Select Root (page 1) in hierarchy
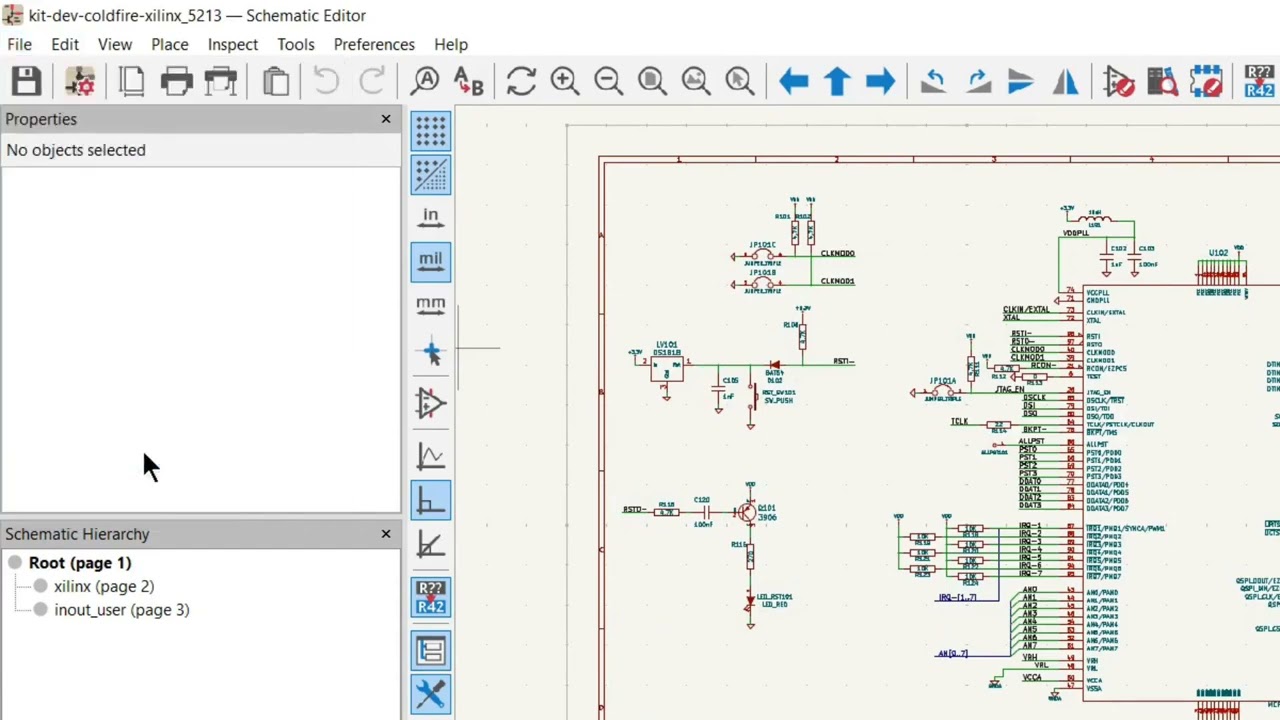Image resolution: width=1280 pixels, height=720 pixels. tap(80, 563)
